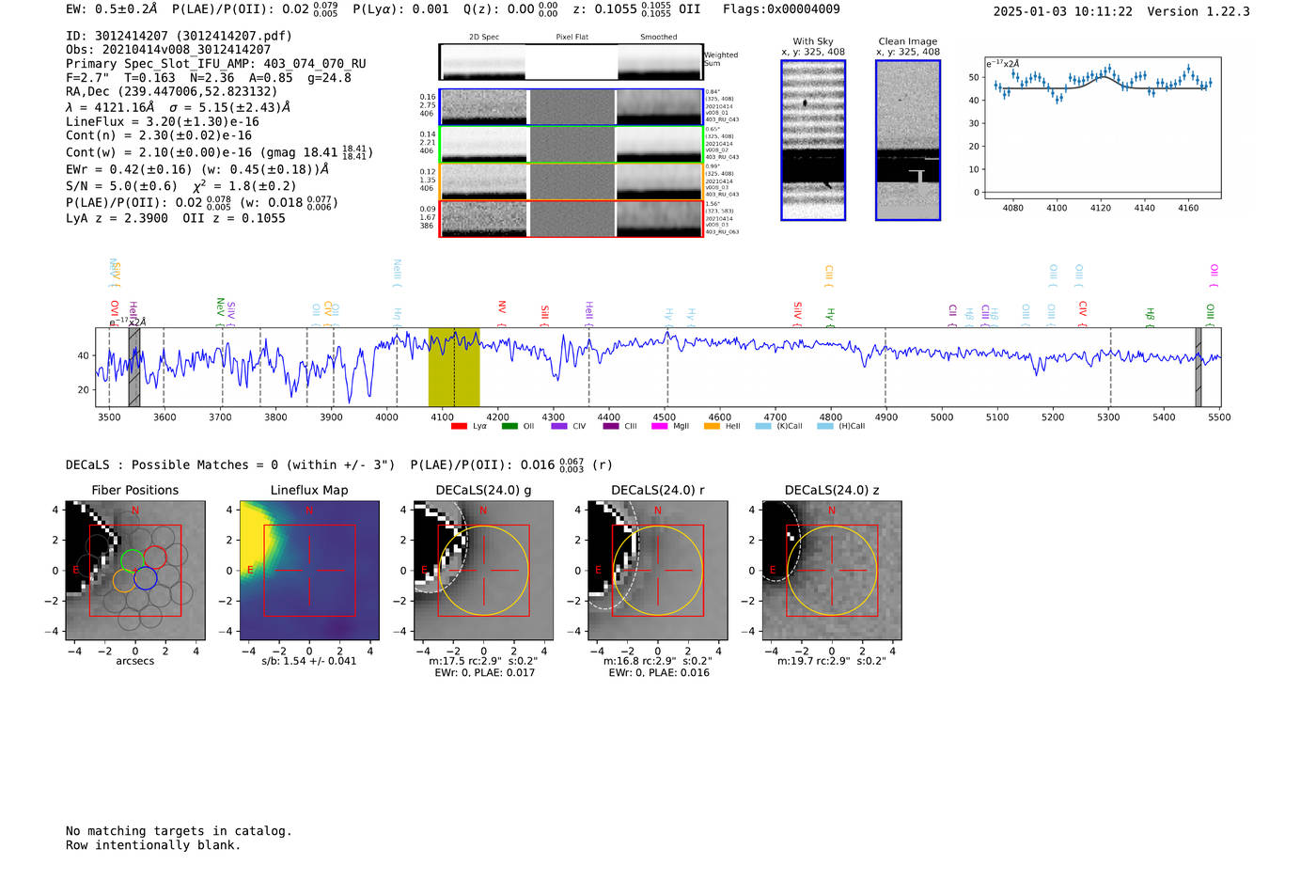Open the DECaLS(24.0) g image
1316x896 pixels.
click(483, 570)
